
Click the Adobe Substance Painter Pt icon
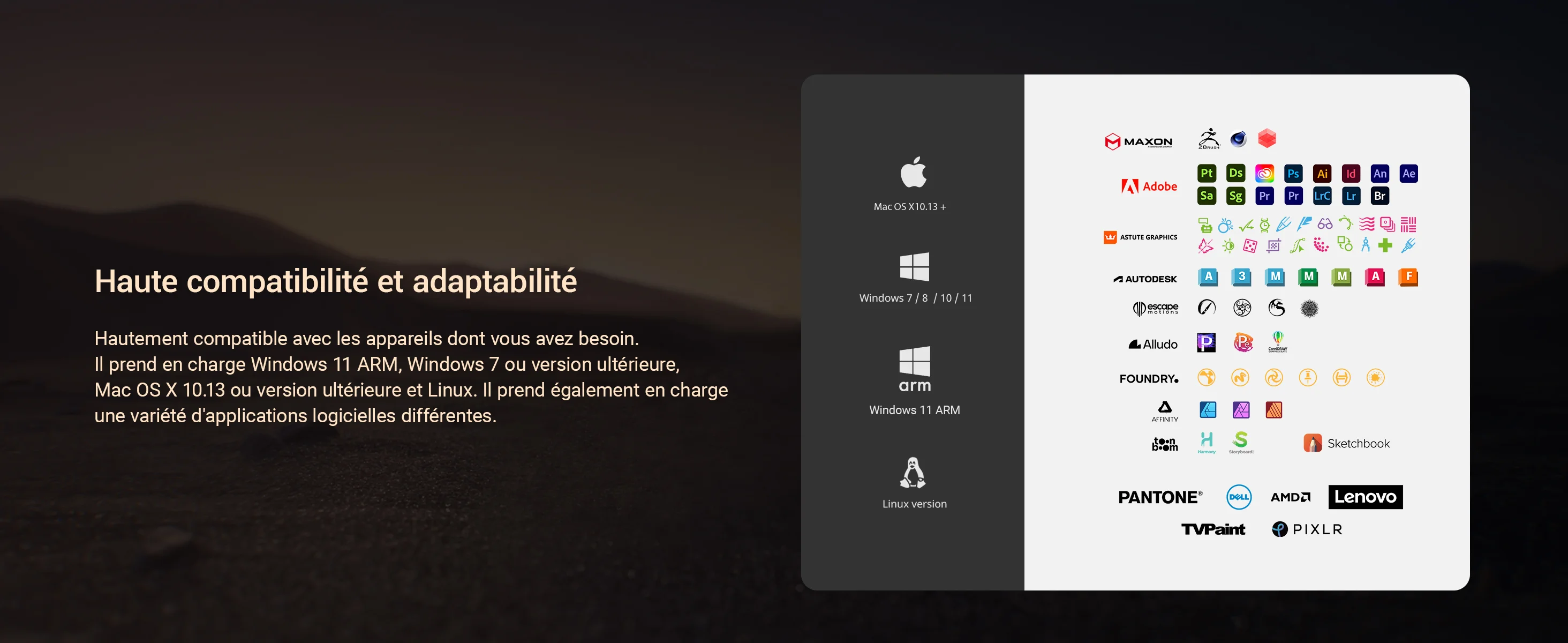(1207, 173)
